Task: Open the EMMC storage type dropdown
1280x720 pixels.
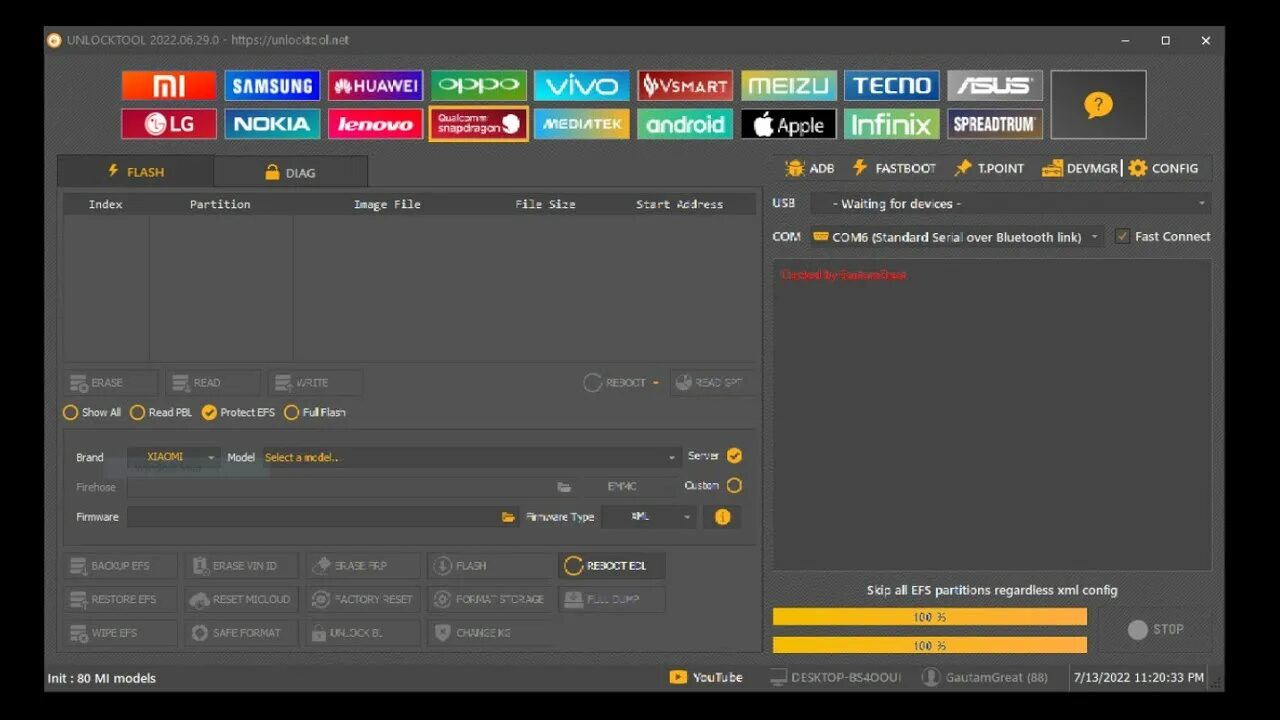Action: pos(629,487)
